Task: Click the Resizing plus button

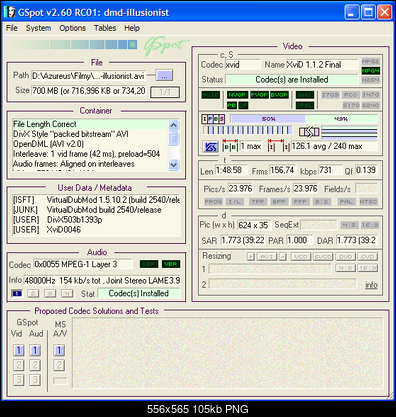Action: click(x=251, y=257)
